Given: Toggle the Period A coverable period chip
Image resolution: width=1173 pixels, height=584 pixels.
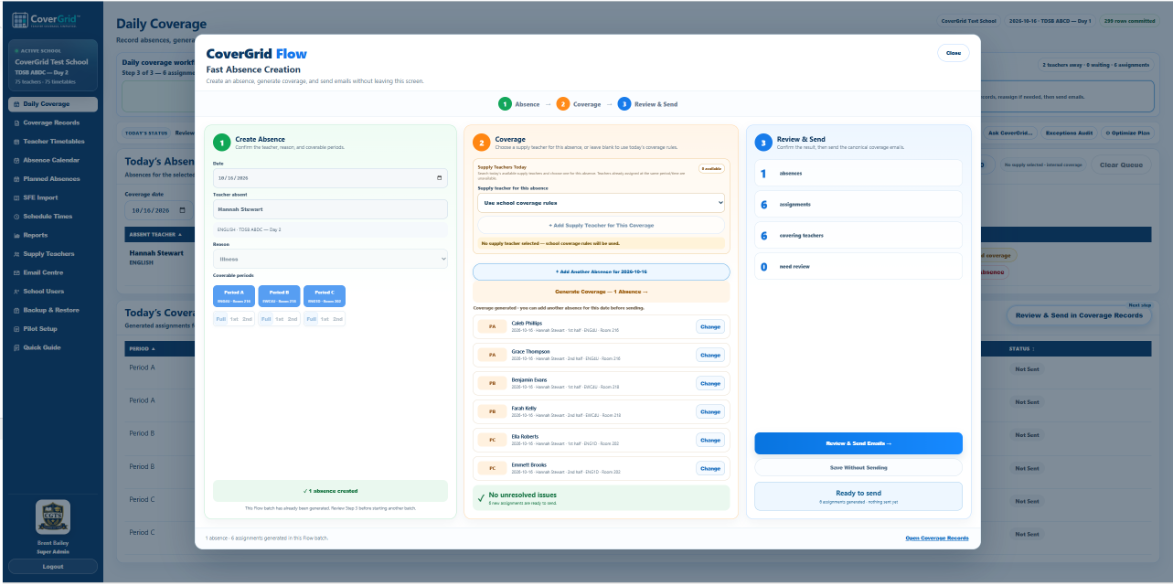Looking at the screenshot, I should coord(234,296).
